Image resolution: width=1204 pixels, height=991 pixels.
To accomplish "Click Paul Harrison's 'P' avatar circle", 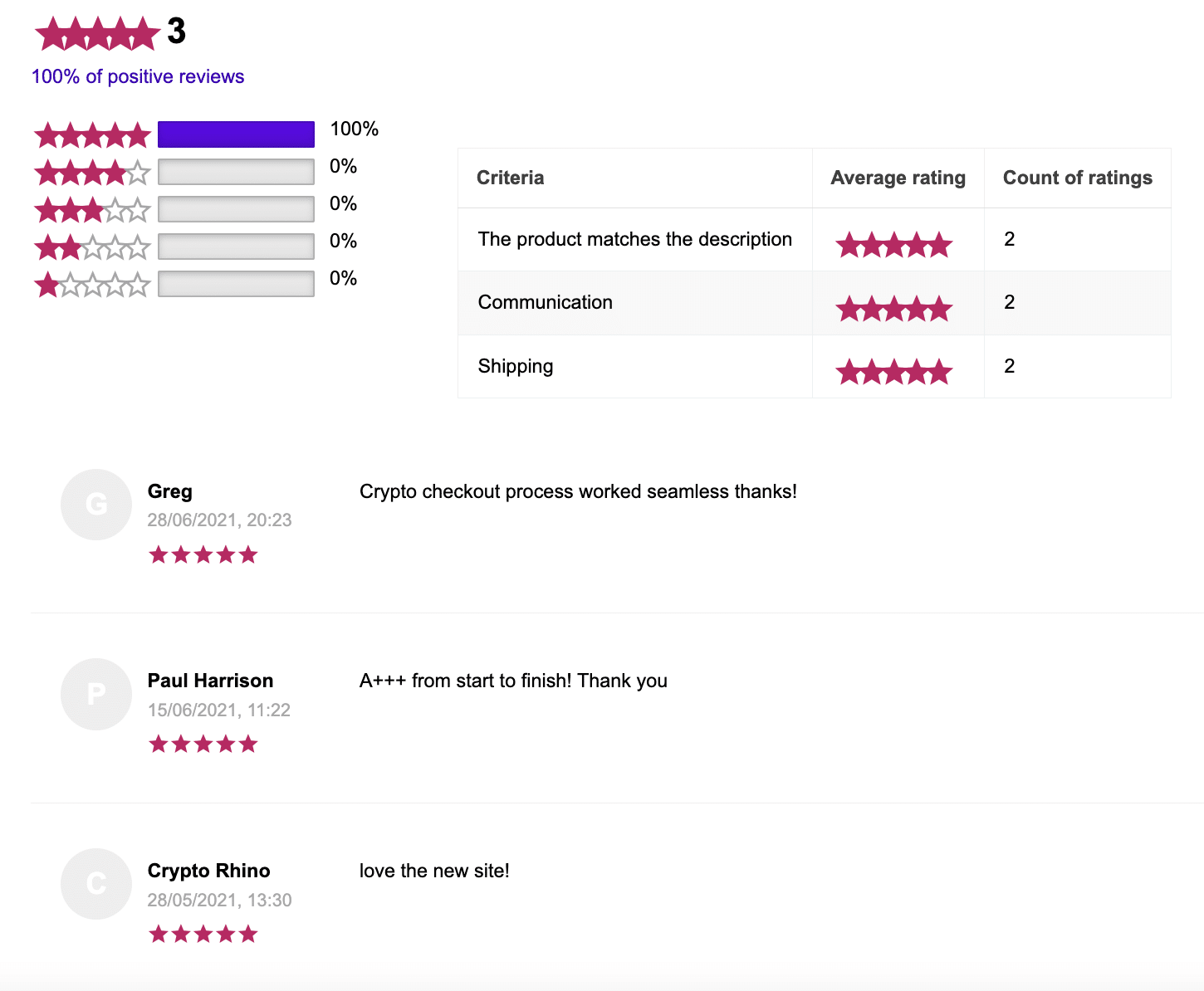I will pos(96,694).
